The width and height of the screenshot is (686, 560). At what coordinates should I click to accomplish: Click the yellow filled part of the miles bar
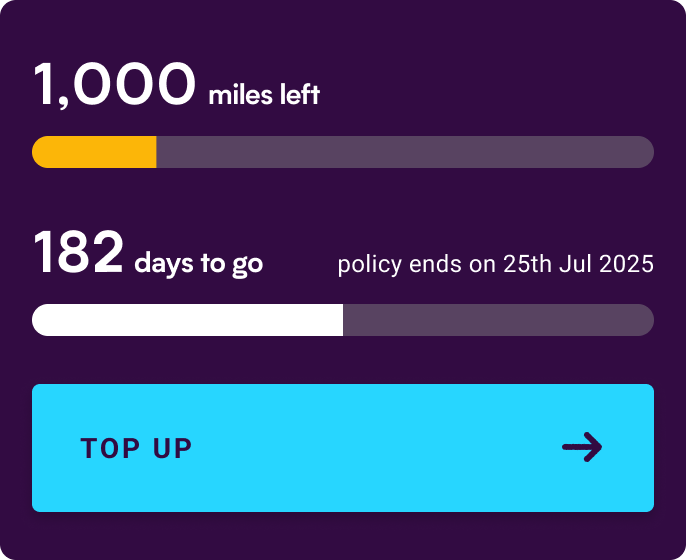(95, 152)
